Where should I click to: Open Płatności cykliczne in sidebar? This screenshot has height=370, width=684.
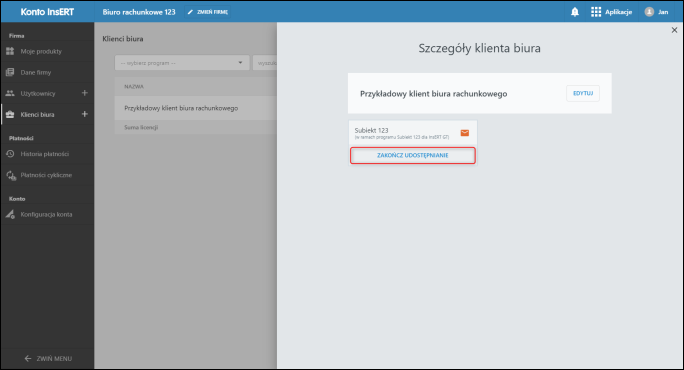pyautogui.click(x=47, y=175)
